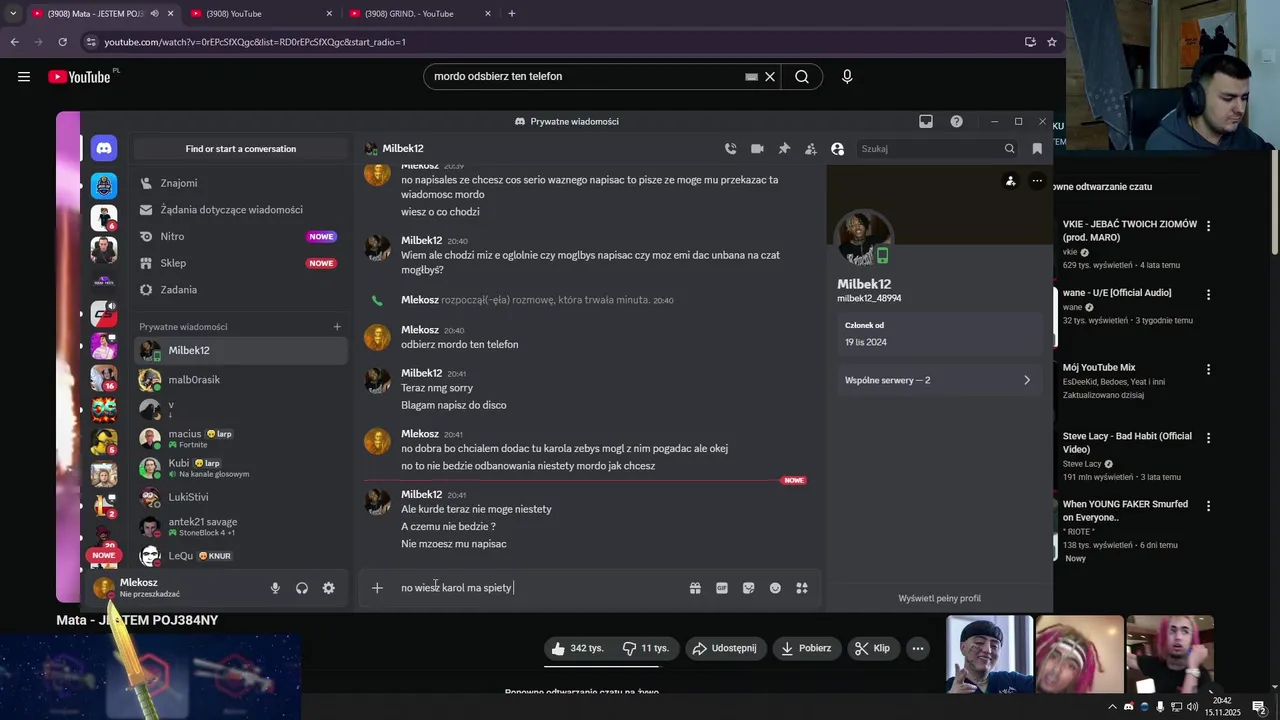Open conversation with LukiStivi
Image resolution: width=1280 pixels, height=720 pixels.
pos(241,497)
